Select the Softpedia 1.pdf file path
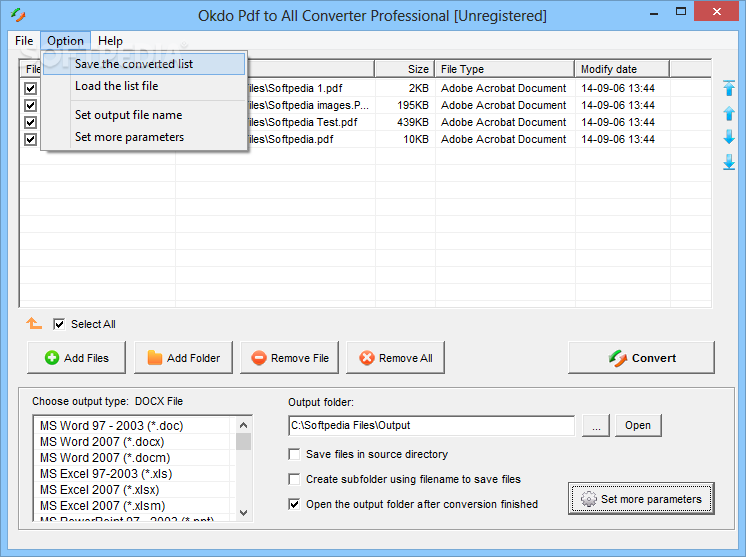 (x=295, y=88)
